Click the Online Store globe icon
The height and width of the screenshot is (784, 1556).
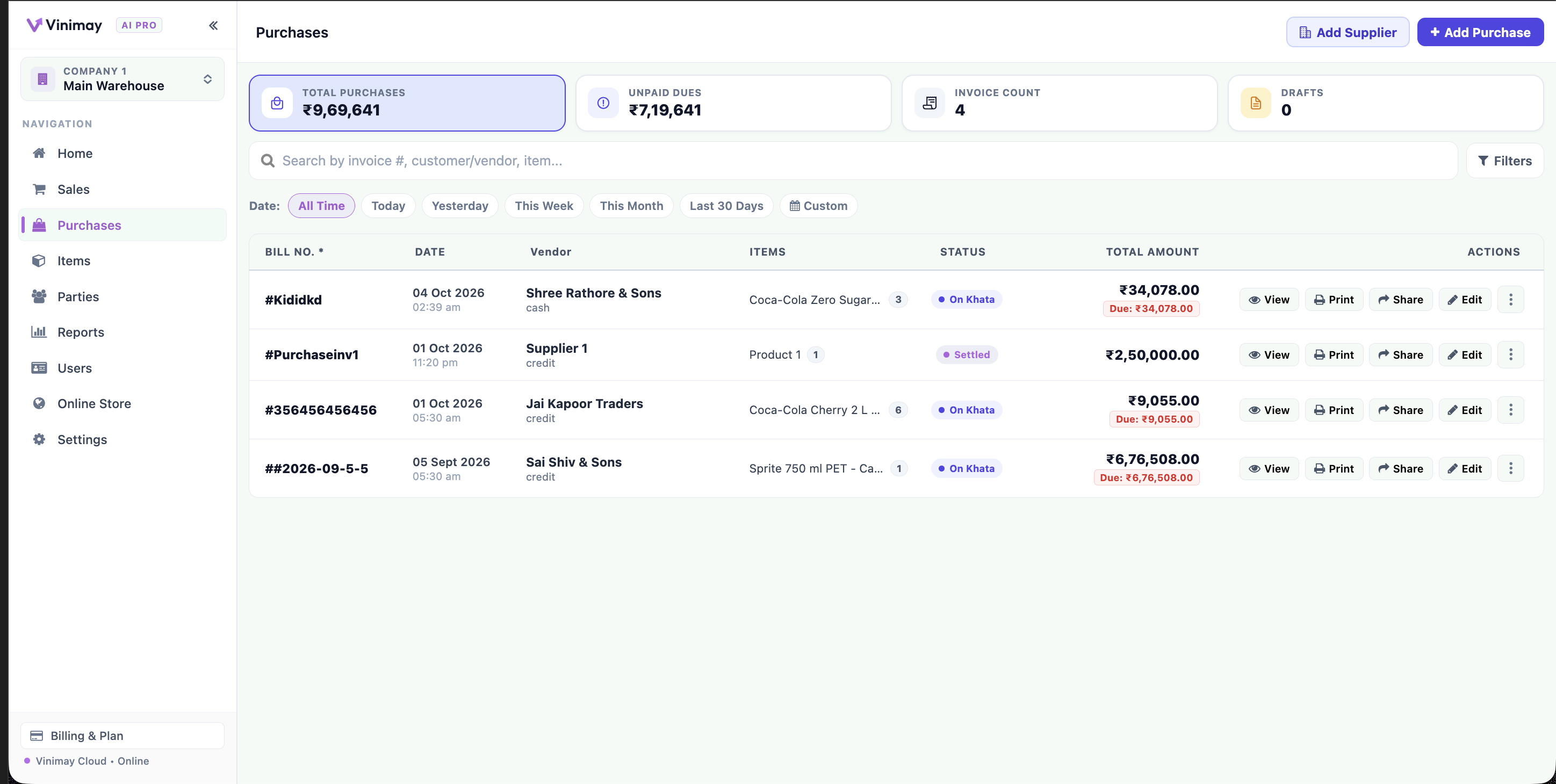click(x=39, y=403)
